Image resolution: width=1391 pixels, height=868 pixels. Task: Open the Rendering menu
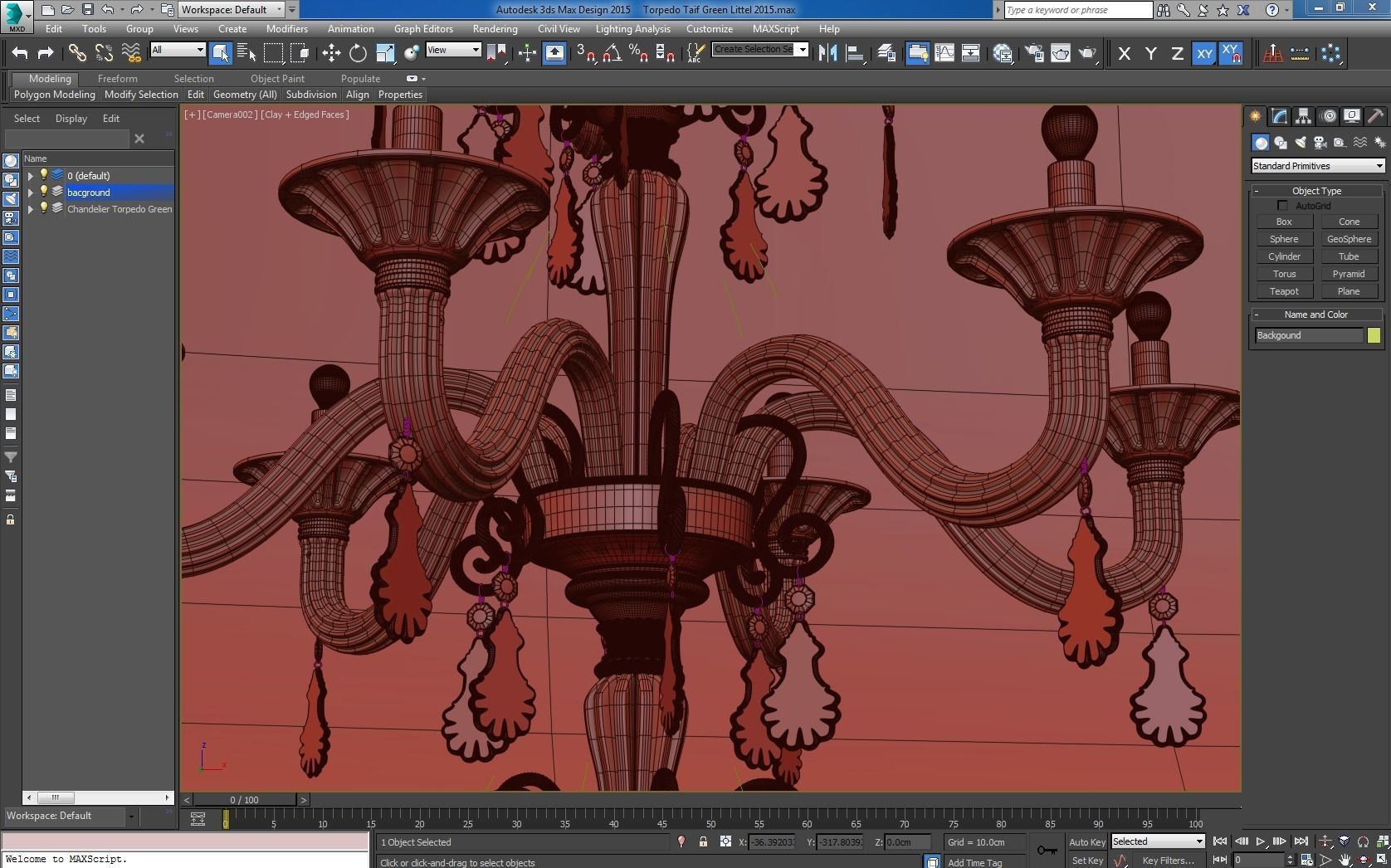click(x=495, y=28)
